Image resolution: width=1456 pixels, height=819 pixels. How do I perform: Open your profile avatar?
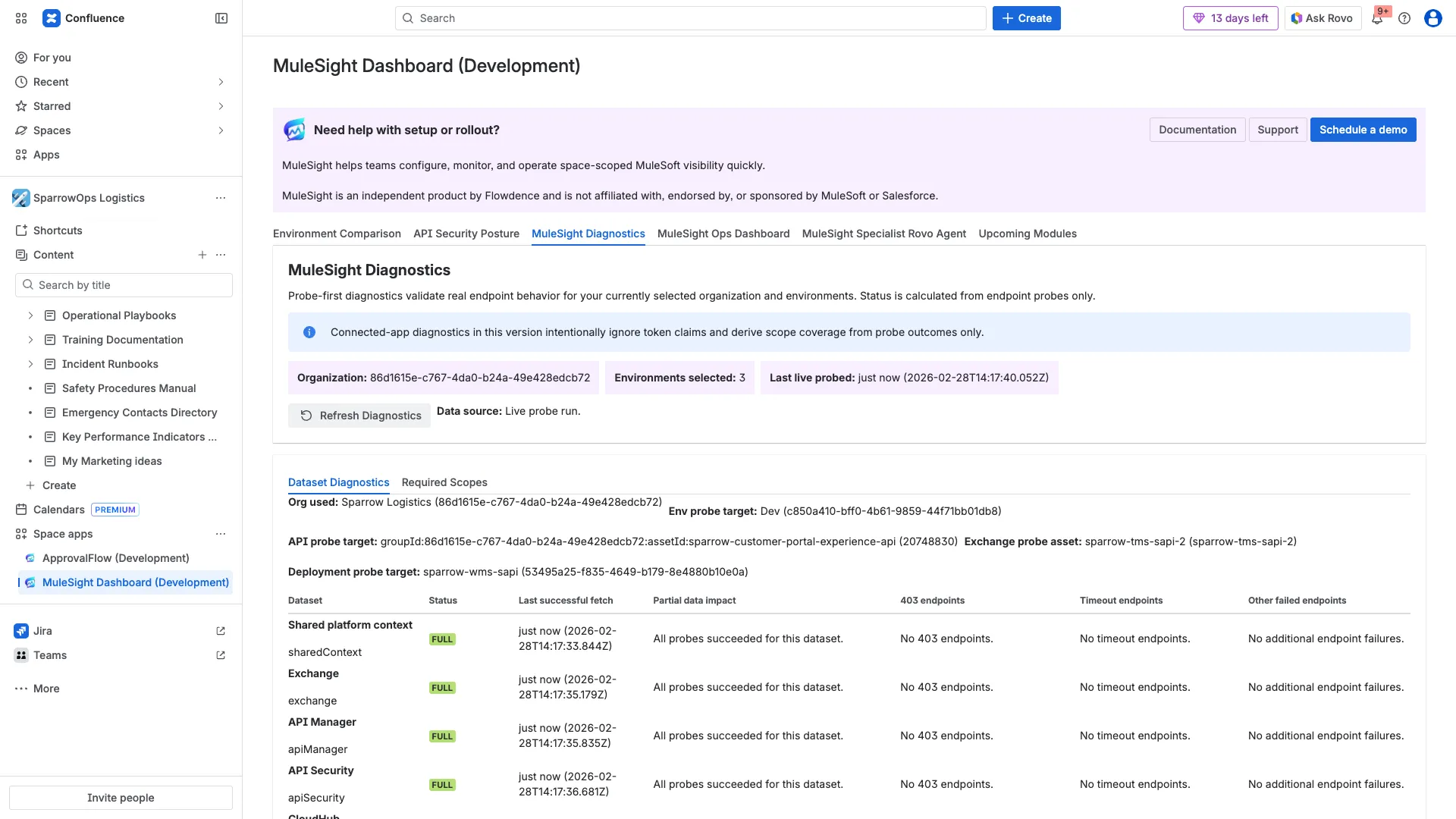[x=1432, y=17]
